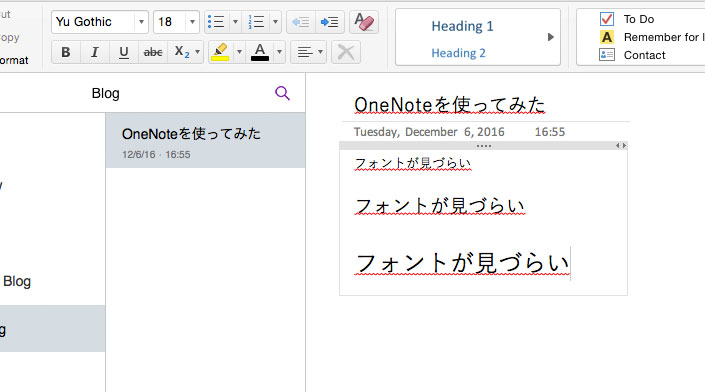
Task: Increase the indent level
Action: 330,22
